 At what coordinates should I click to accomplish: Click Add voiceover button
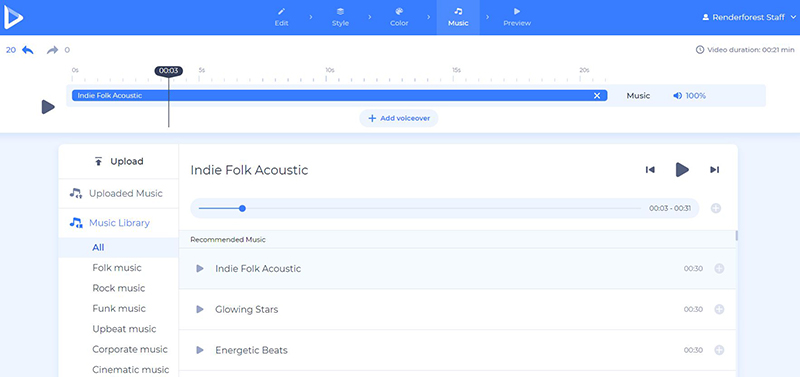point(399,118)
